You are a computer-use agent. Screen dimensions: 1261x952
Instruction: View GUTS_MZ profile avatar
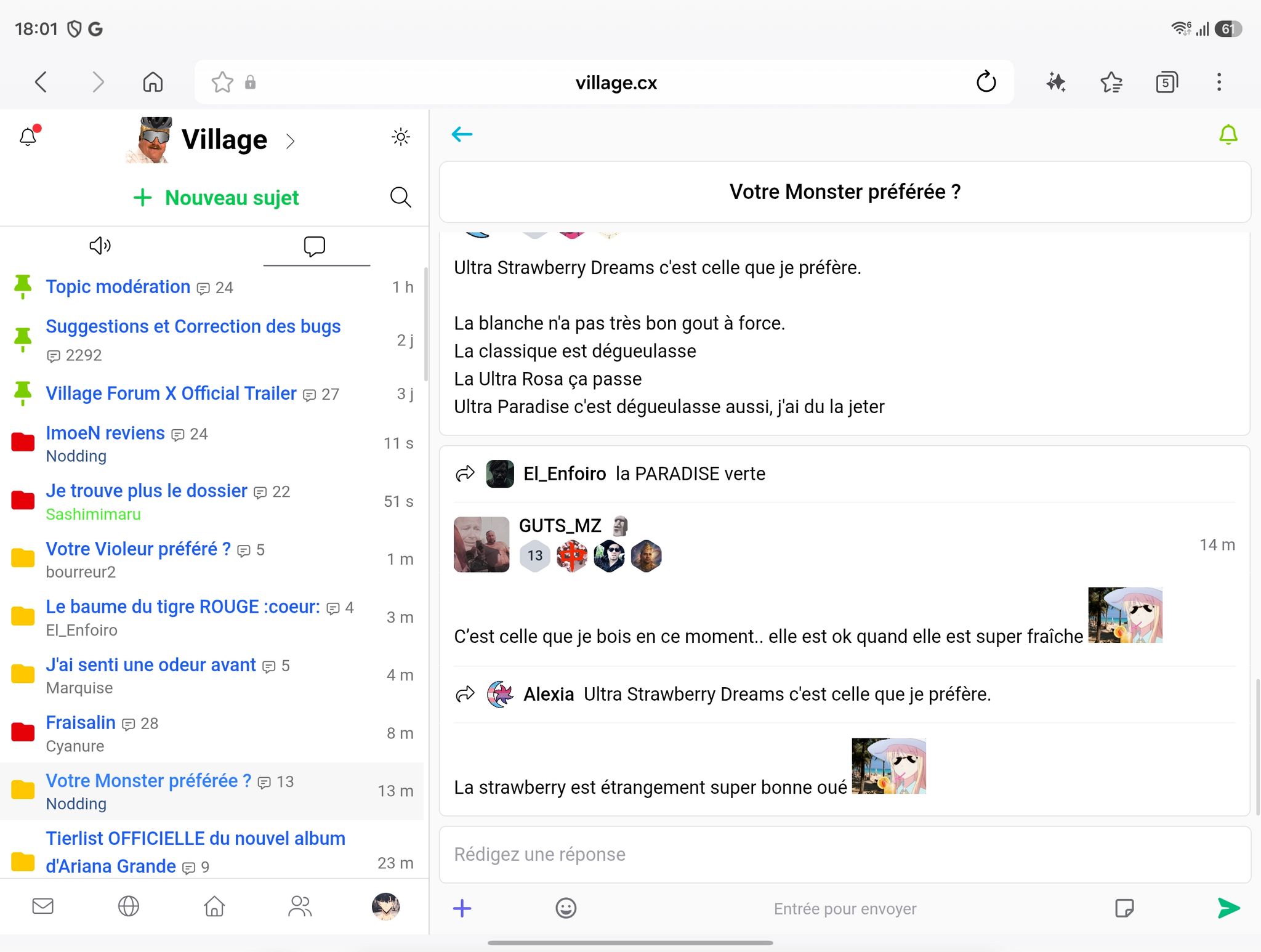point(481,544)
